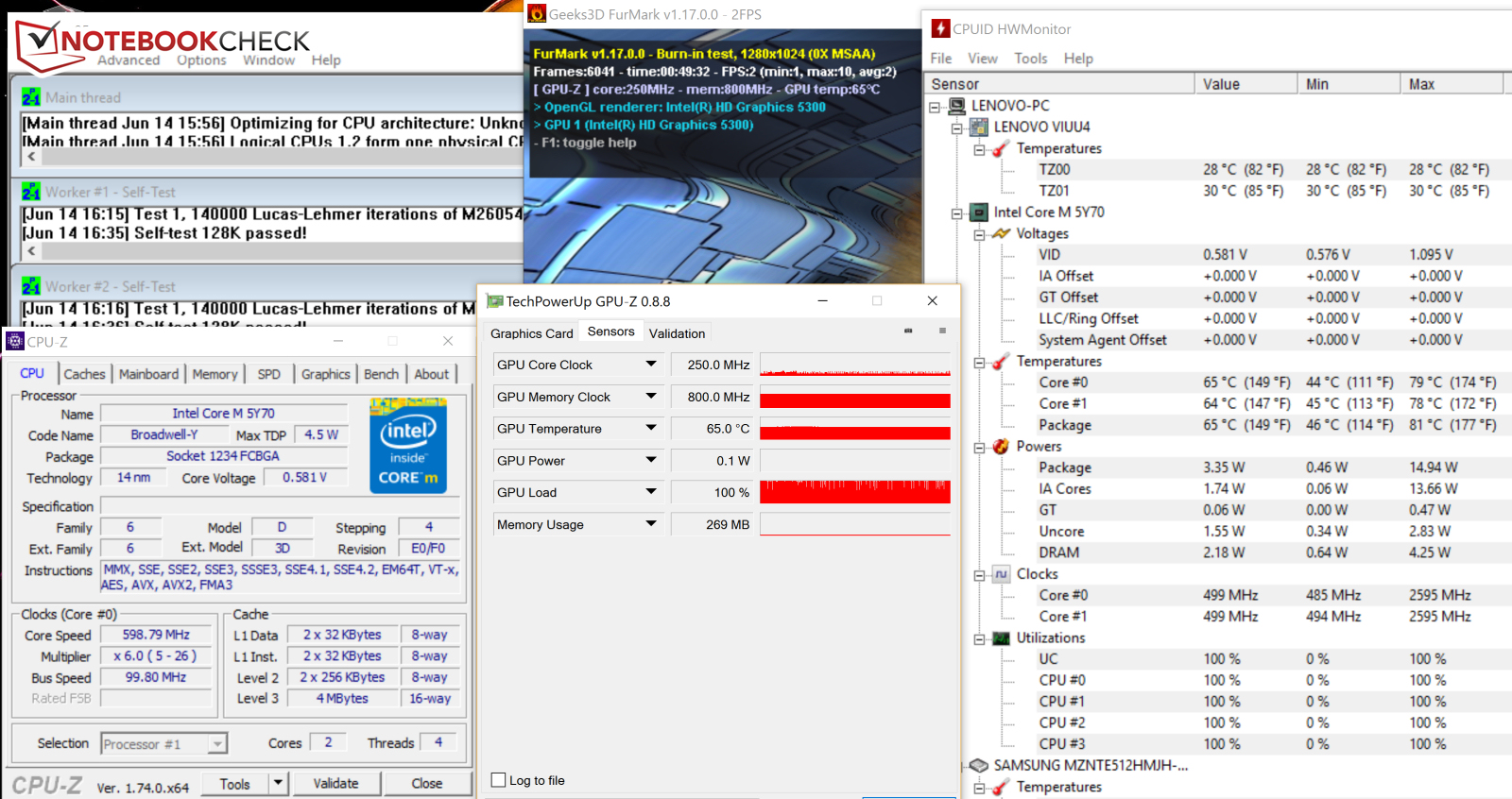Image resolution: width=1512 pixels, height=799 pixels.
Task: Open the GPU-Z hamburger menu icon
Action: [942, 331]
